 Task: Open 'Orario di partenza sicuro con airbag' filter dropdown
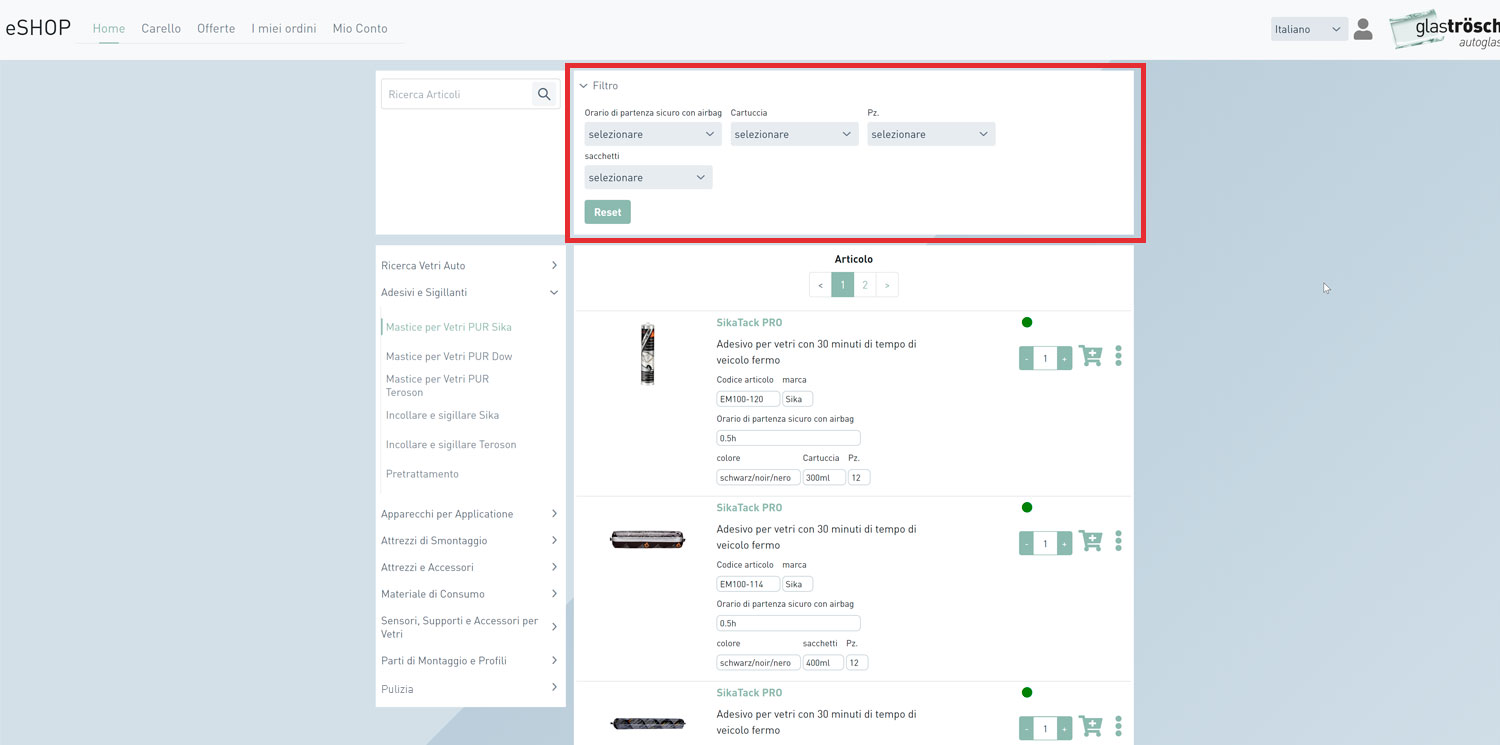click(x=653, y=134)
